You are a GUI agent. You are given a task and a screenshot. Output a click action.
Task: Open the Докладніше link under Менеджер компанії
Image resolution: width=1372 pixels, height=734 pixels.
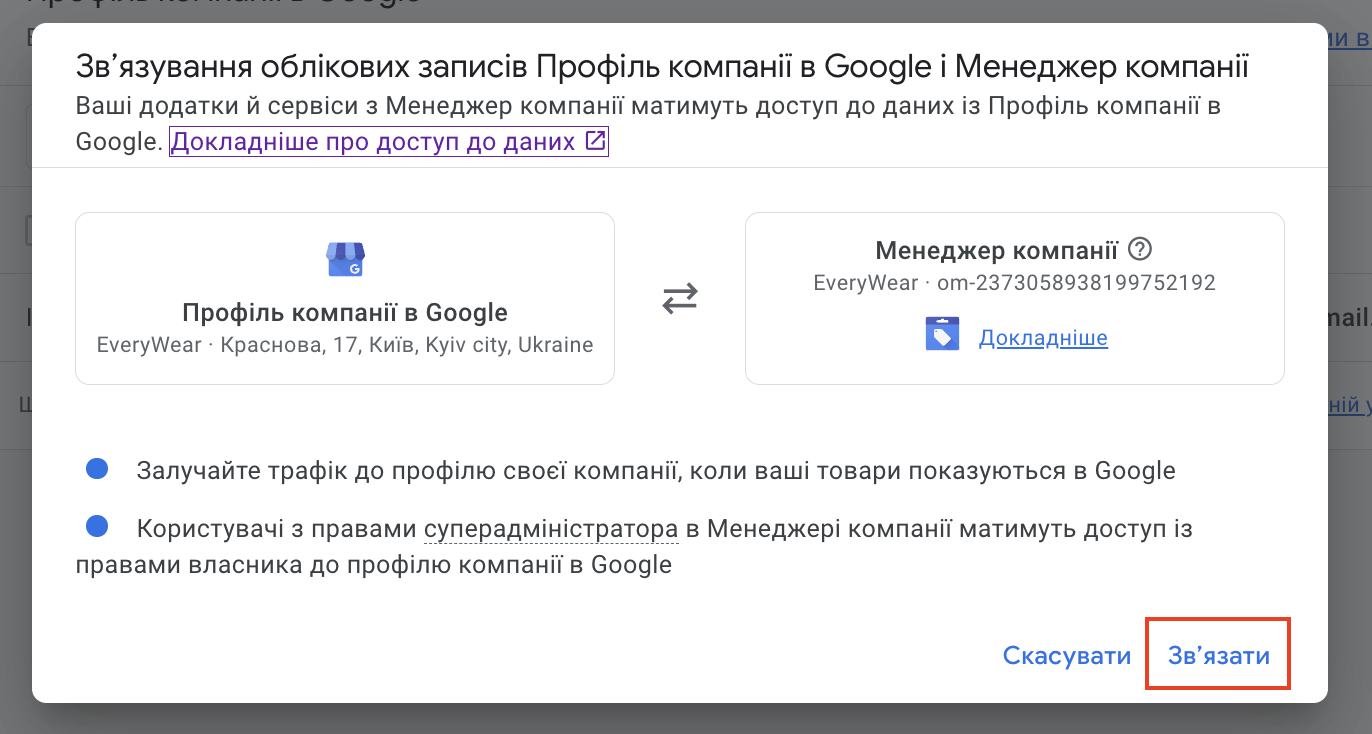(1043, 337)
